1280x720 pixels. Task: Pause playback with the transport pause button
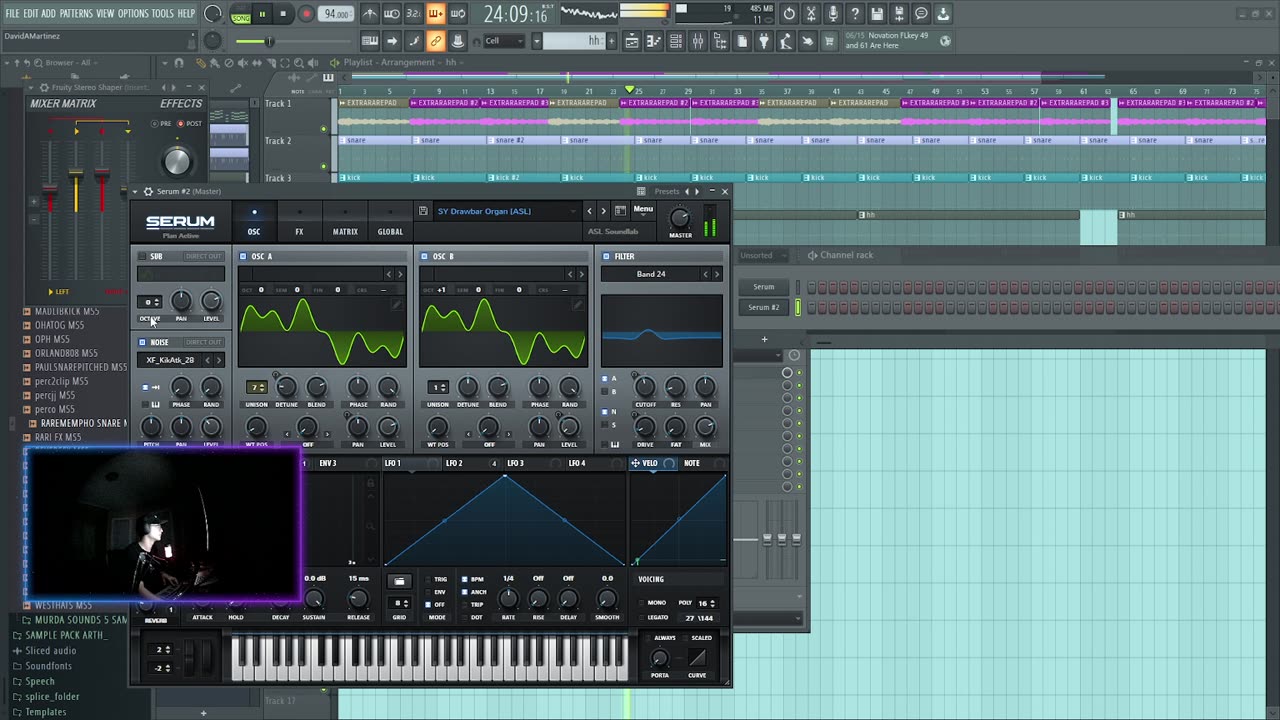pyautogui.click(x=262, y=14)
